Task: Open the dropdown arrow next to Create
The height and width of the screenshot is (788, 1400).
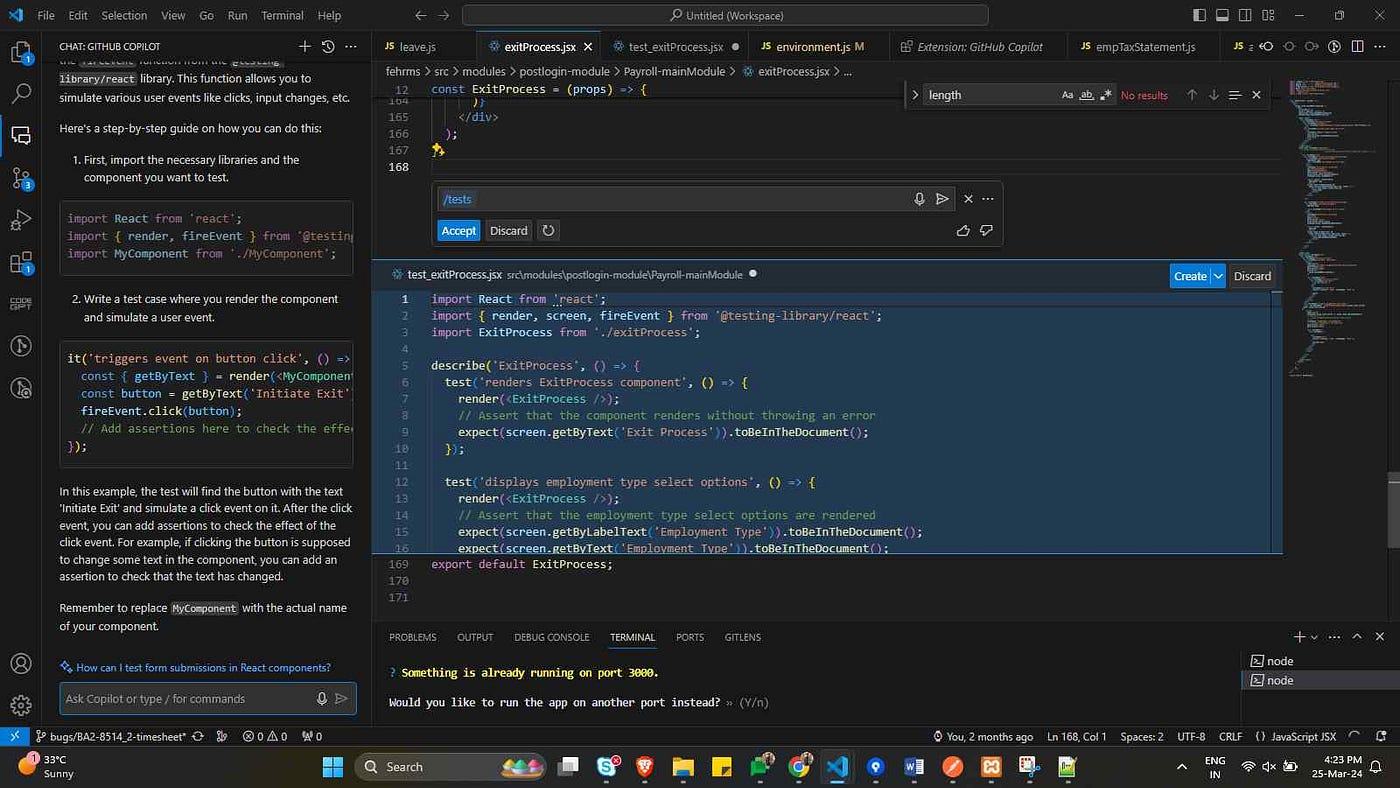Action: [x=1218, y=276]
